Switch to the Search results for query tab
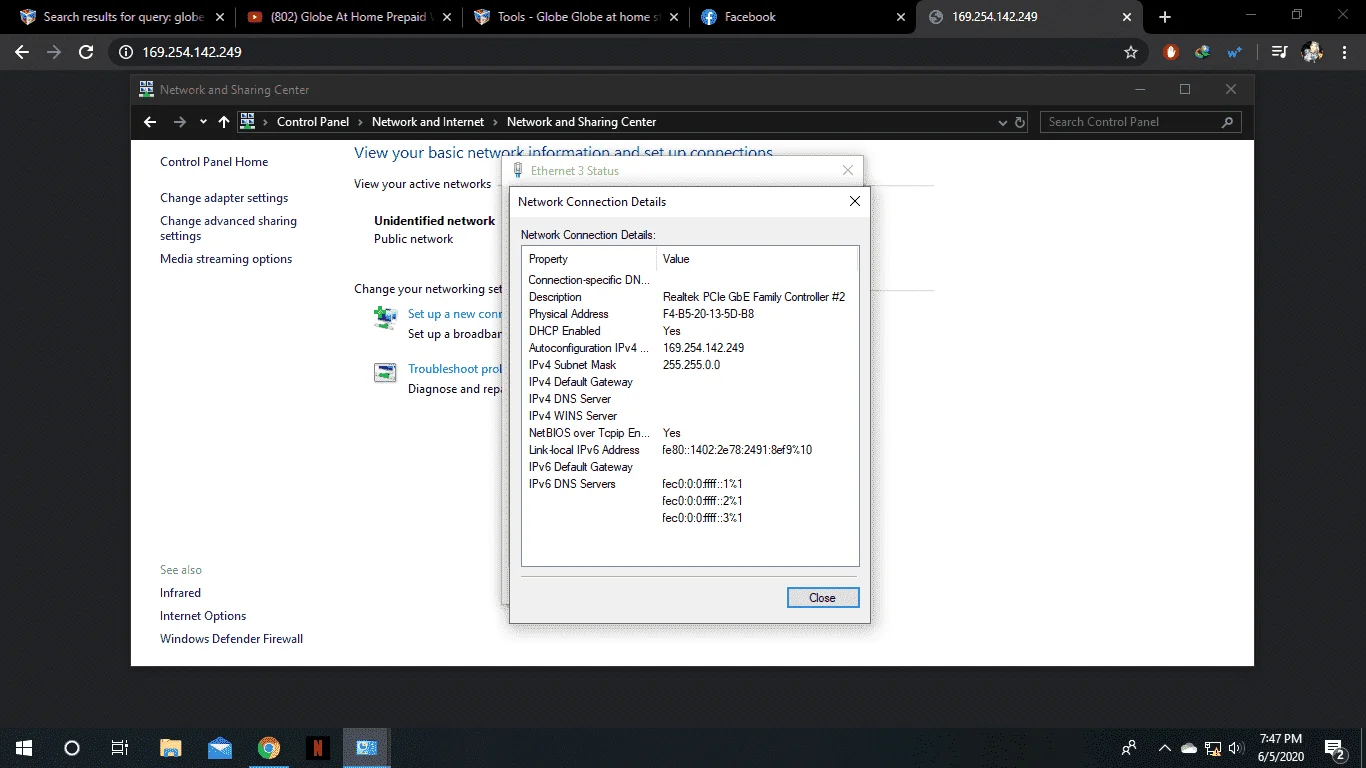 pos(123,17)
